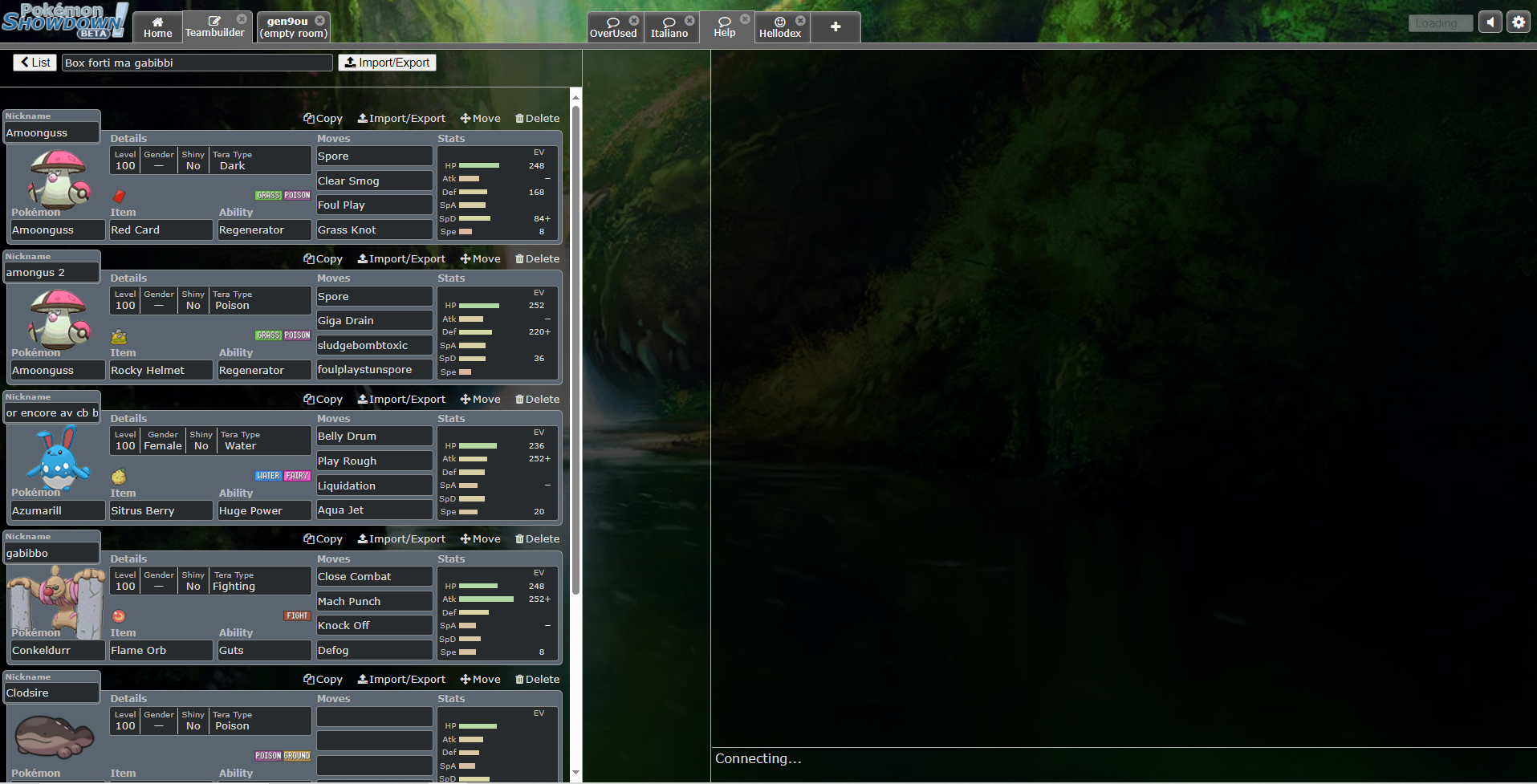Edit the Clear Smog move slot
The height and width of the screenshot is (784, 1537).
tap(374, 181)
